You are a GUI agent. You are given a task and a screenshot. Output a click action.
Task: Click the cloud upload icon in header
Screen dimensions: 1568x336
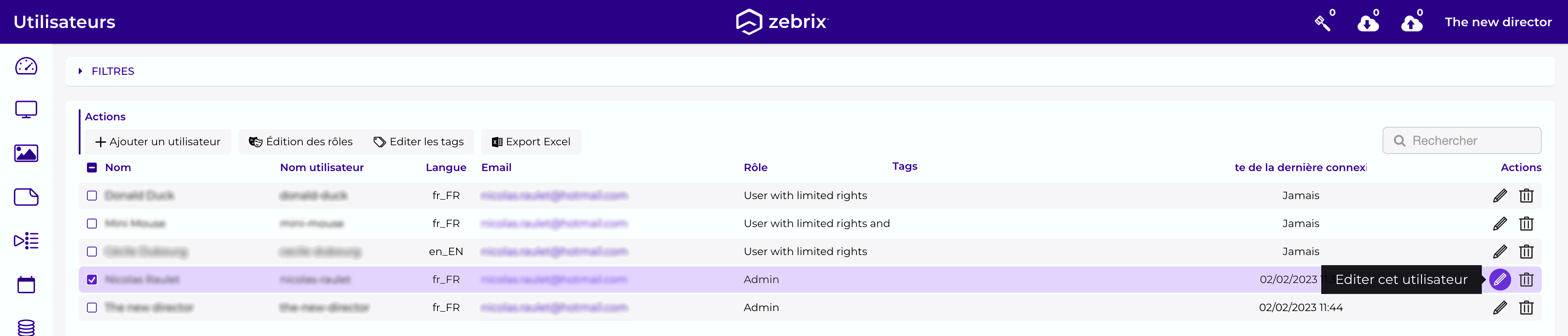[1411, 23]
